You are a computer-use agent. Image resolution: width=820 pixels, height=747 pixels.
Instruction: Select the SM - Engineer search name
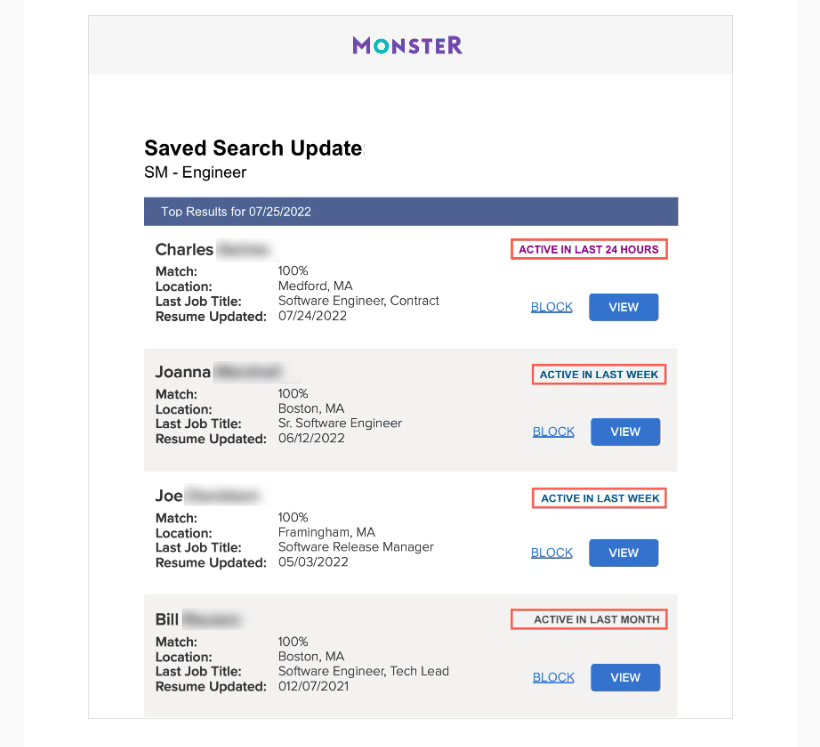[195, 172]
